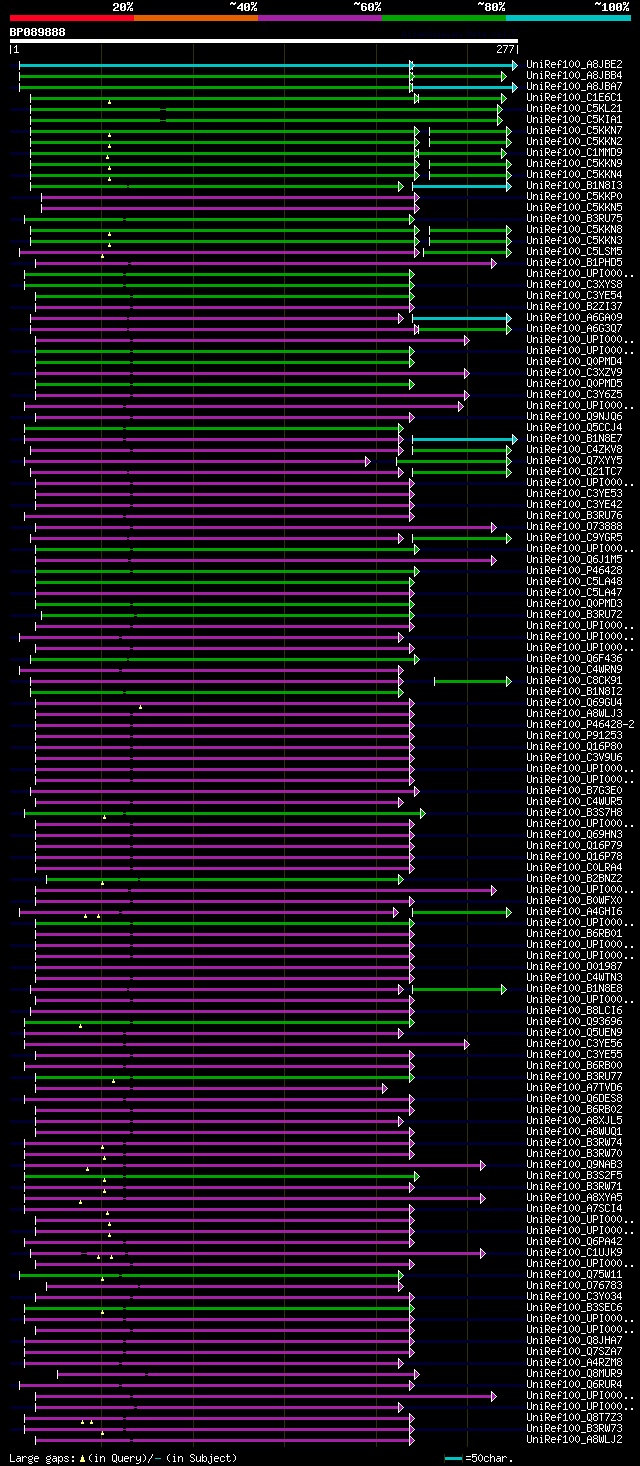Open hit UniRef100_B1N8E8

point(574,988)
